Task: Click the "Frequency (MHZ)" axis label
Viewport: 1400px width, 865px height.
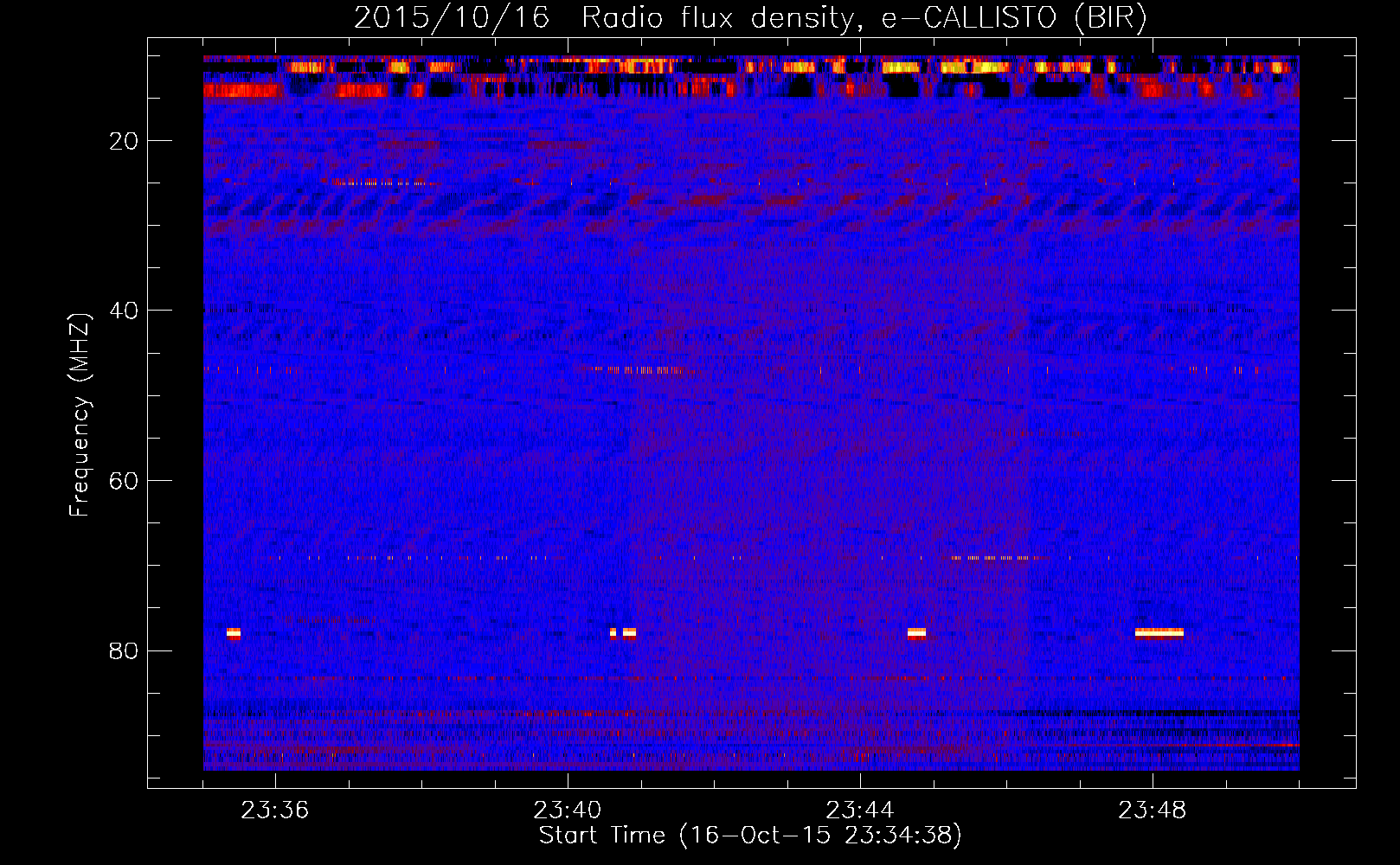Action: tap(80, 415)
